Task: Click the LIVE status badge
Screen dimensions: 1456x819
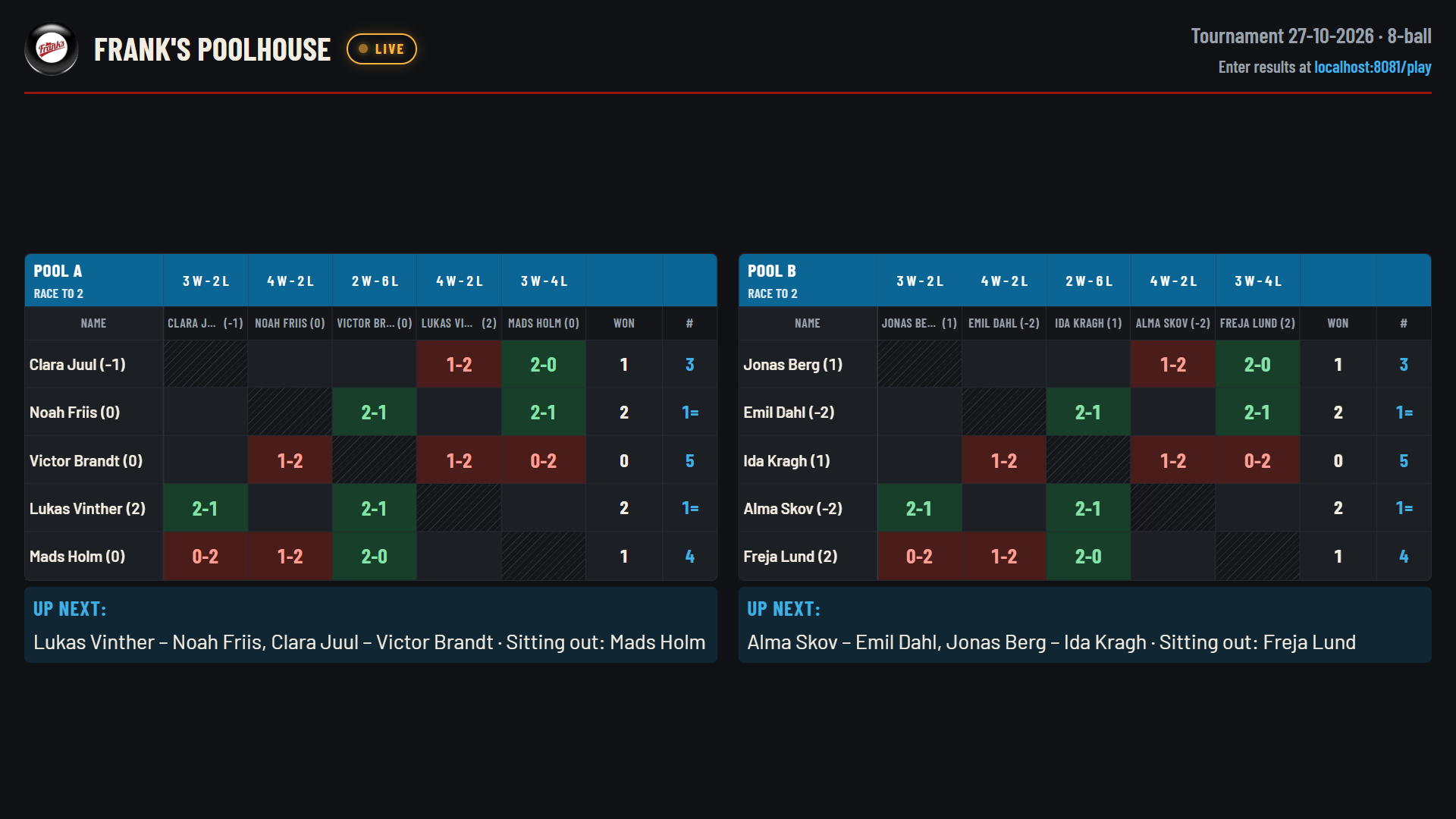Action: tap(381, 49)
